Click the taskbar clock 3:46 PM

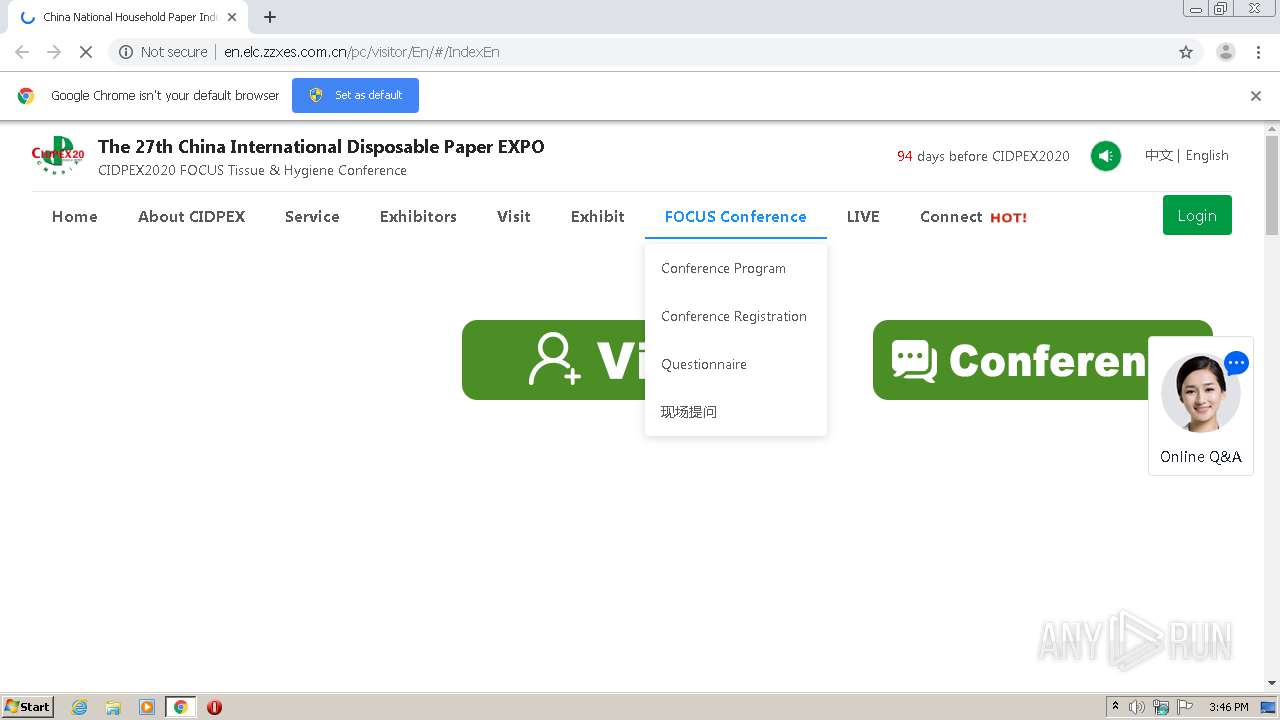point(1228,707)
